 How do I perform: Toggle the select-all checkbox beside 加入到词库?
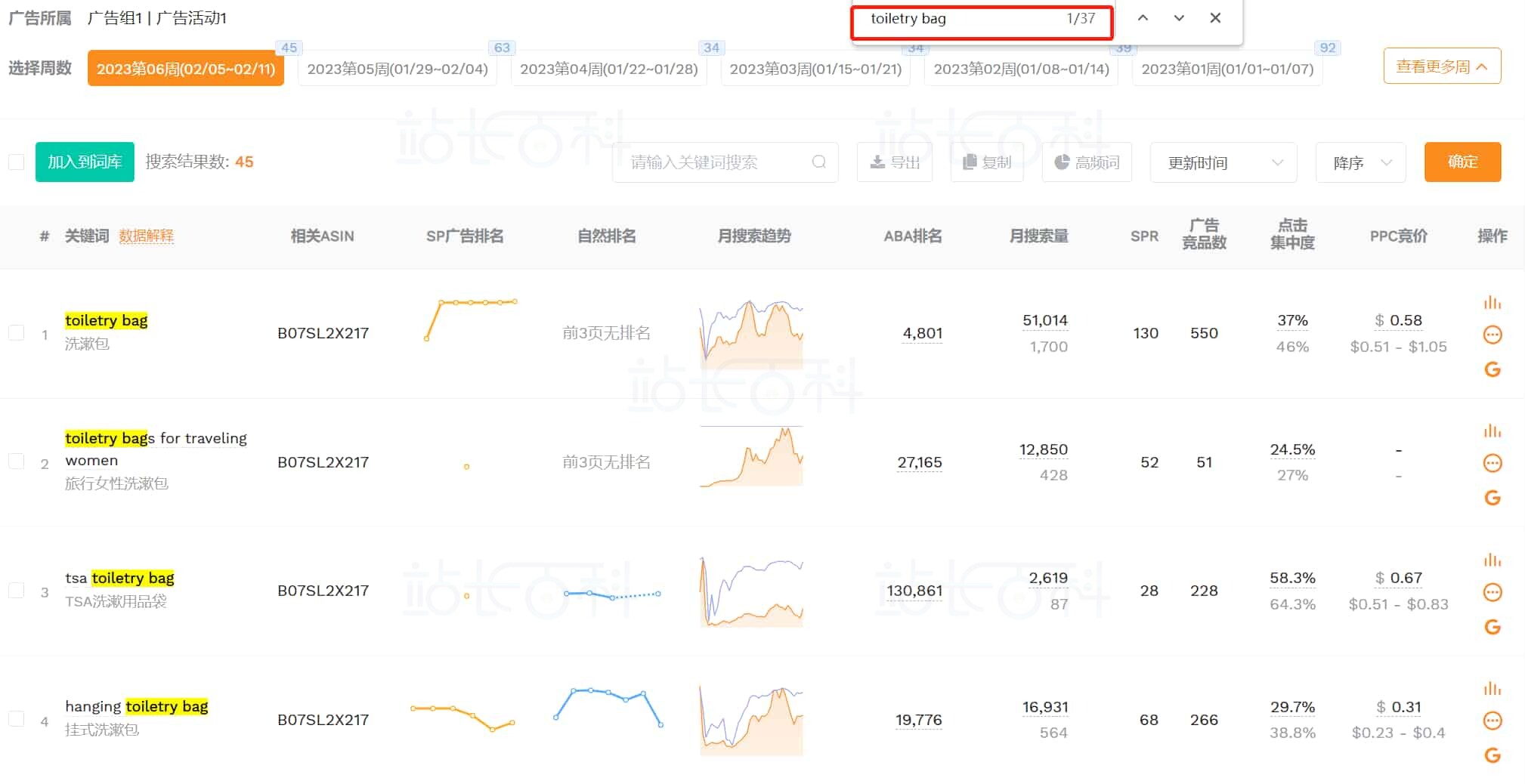coord(17,162)
